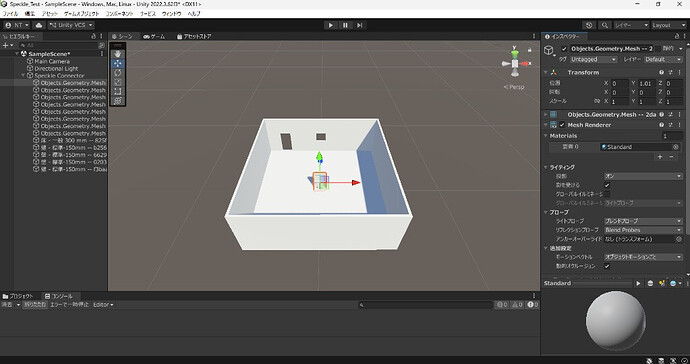Click the Step frame button
This screenshot has width=690, height=364.
pyautogui.click(x=360, y=25)
